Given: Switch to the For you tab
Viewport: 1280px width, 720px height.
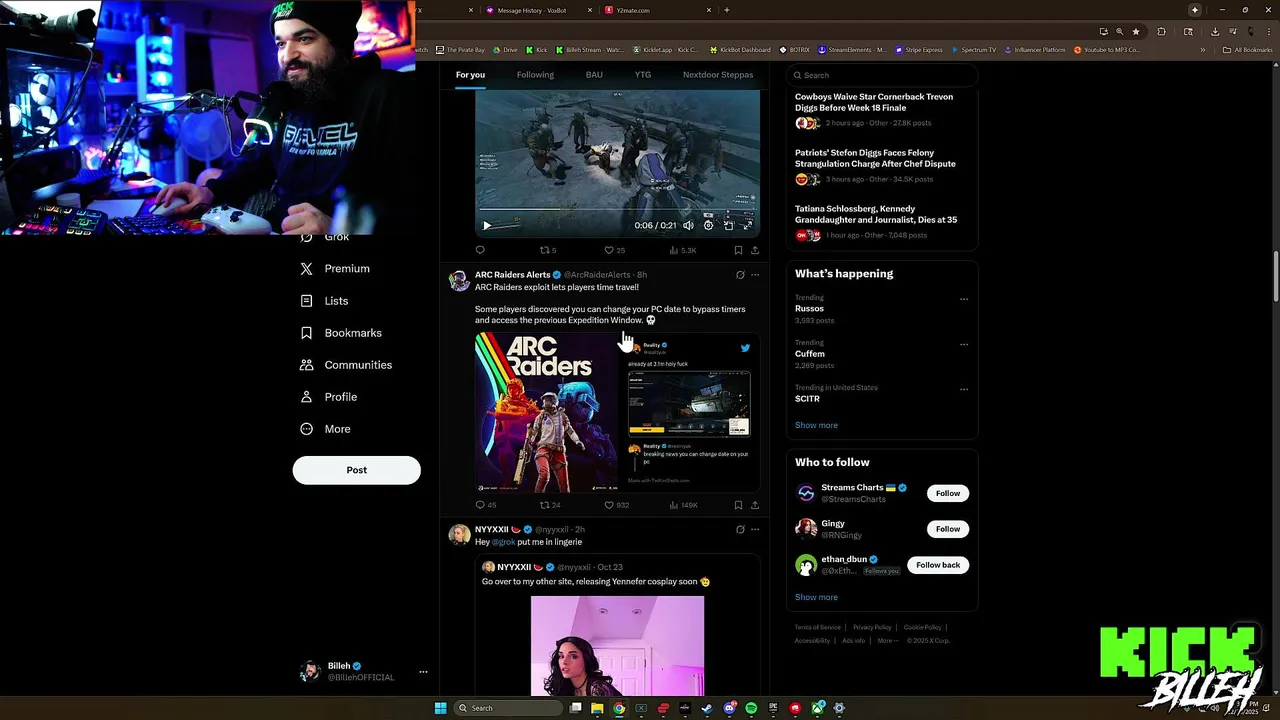Looking at the screenshot, I should click(470, 75).
